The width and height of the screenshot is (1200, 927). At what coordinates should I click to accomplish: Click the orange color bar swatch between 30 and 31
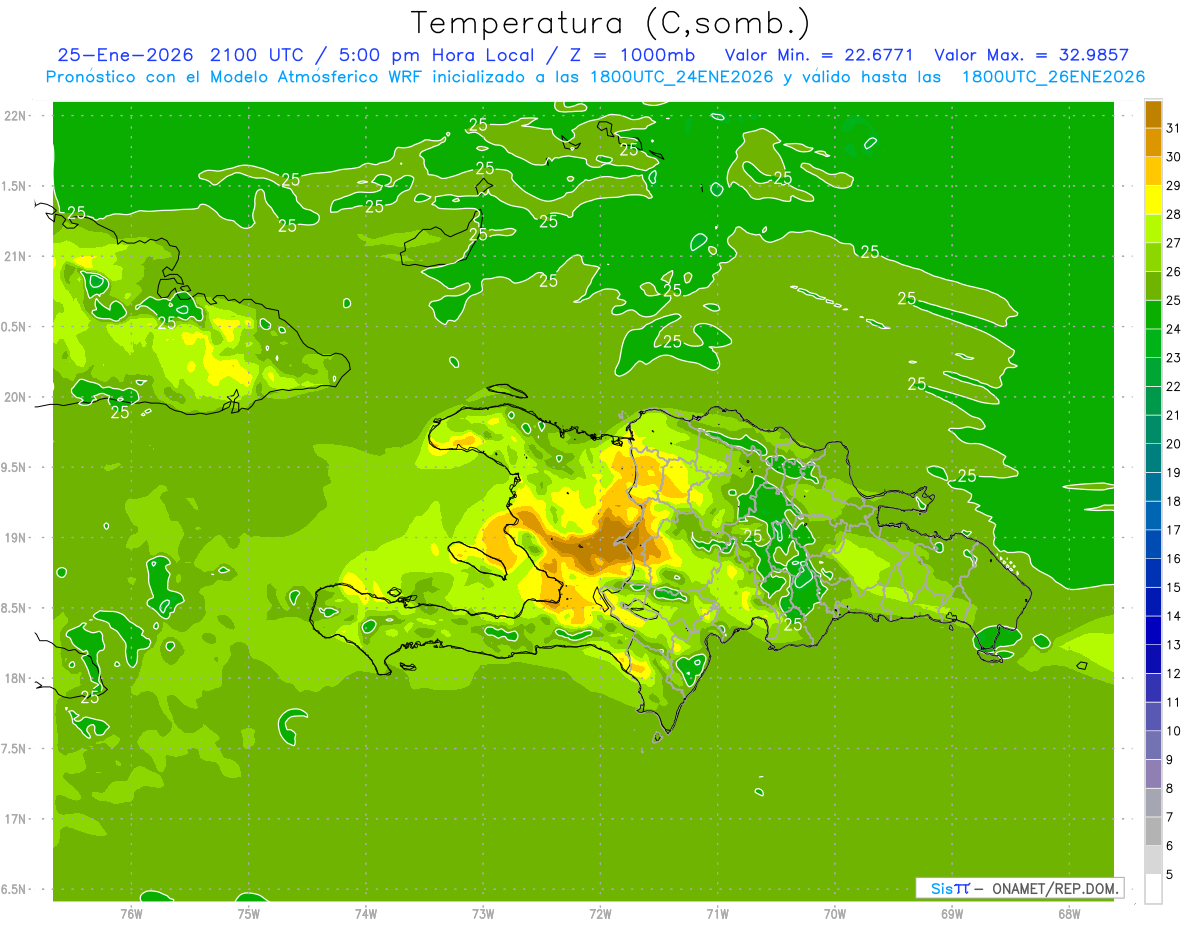pyautogui.click(x=1153, y=142)
